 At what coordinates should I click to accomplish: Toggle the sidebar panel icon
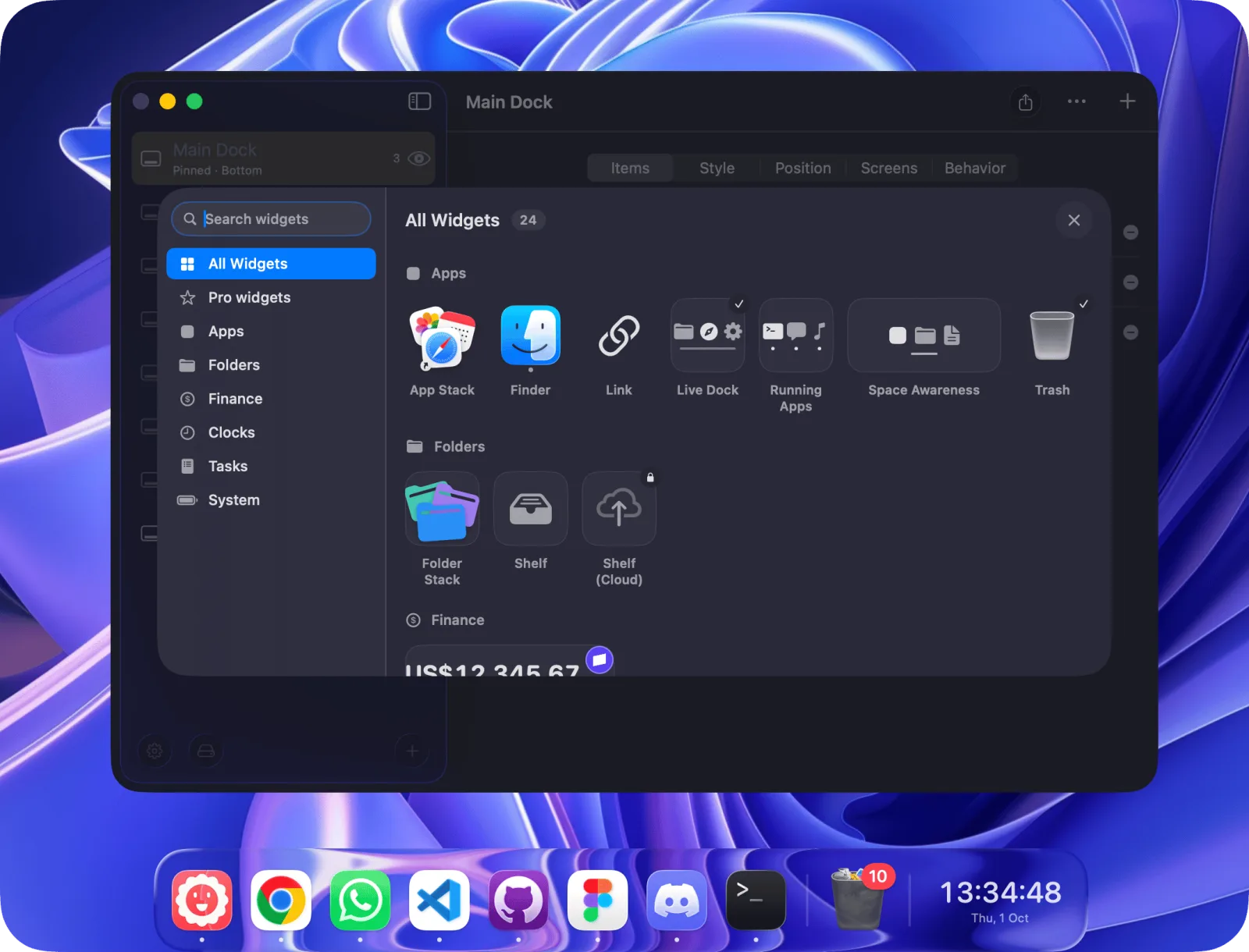tap(420, 101)
